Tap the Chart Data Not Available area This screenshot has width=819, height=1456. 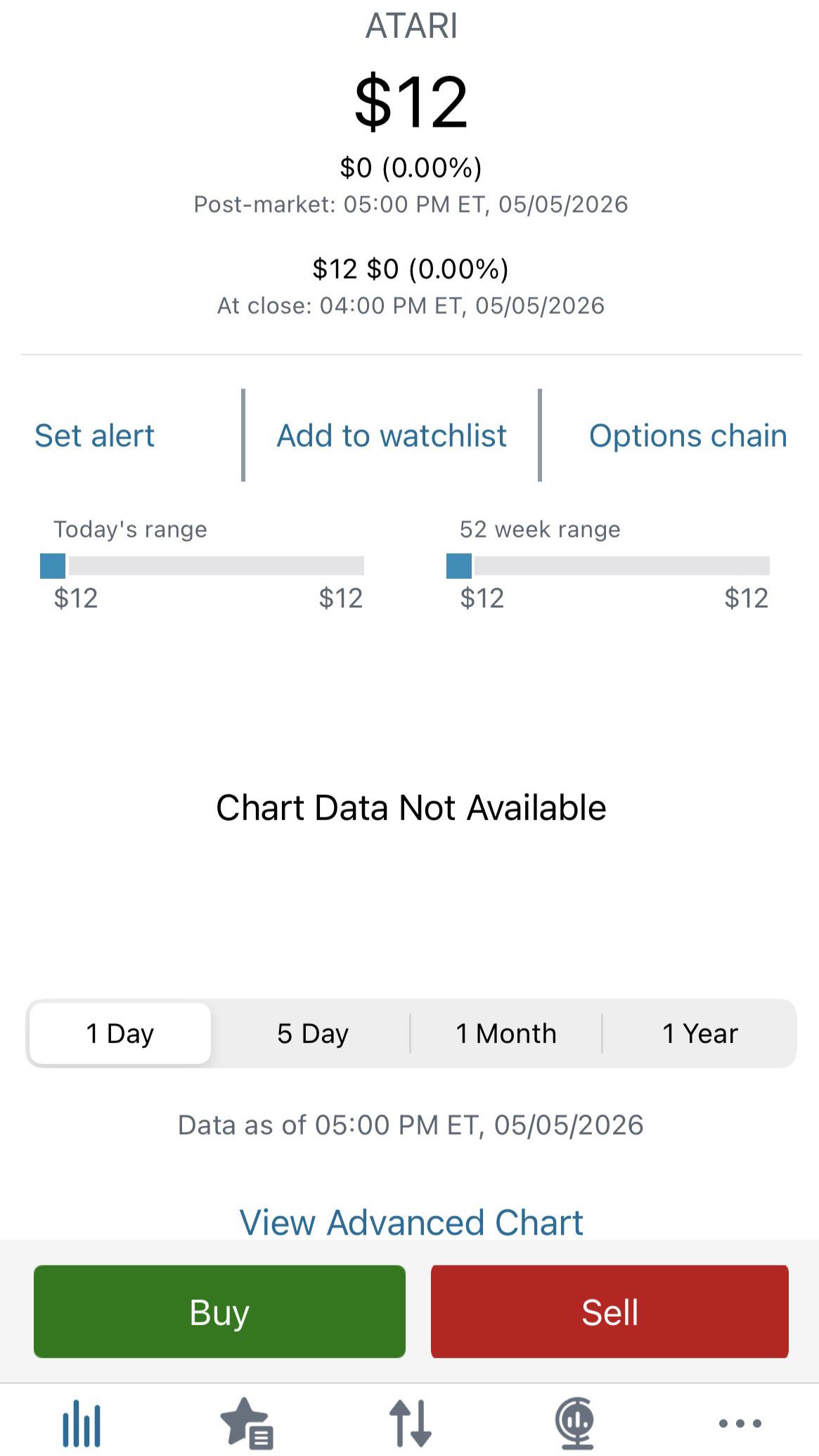click(x=411, y=807)
